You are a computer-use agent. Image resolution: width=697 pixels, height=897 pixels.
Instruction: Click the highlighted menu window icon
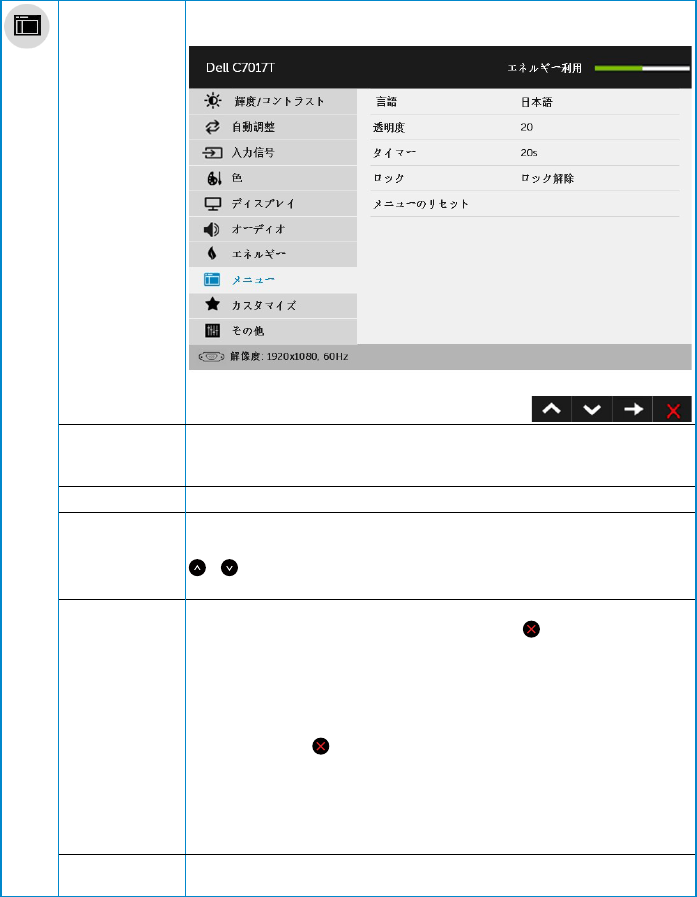click(x=212, y=279)
